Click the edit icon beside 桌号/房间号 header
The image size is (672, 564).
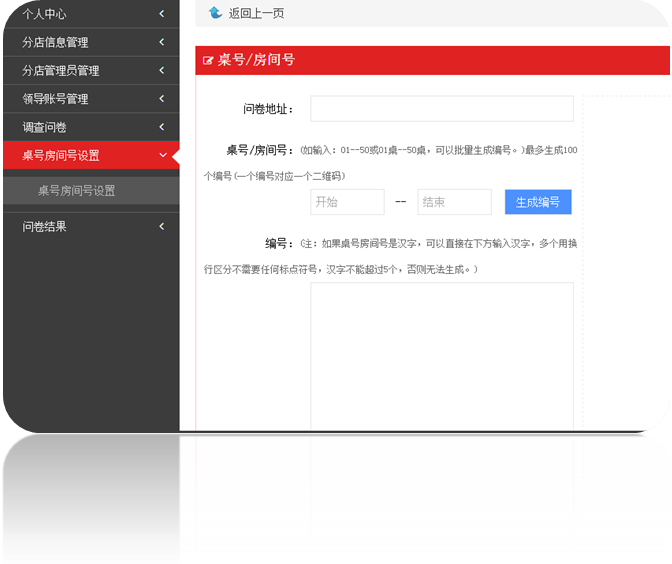(208, 60)
